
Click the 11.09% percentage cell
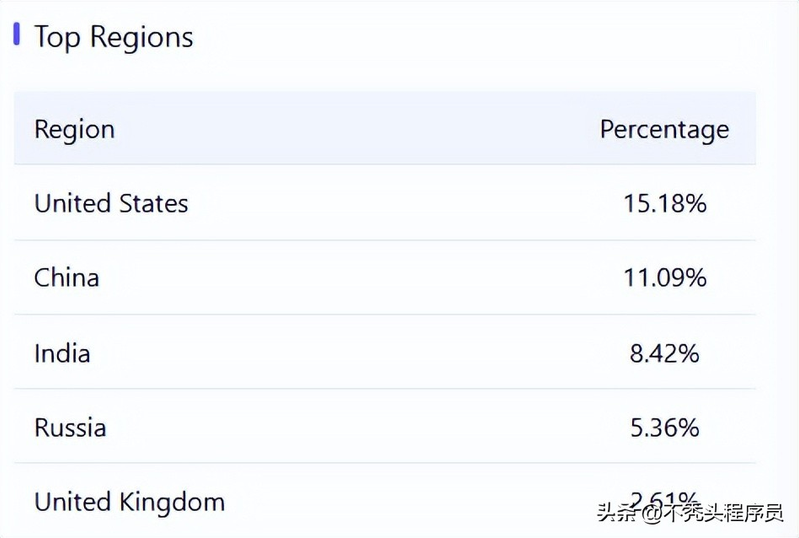(x=665, y=277)
